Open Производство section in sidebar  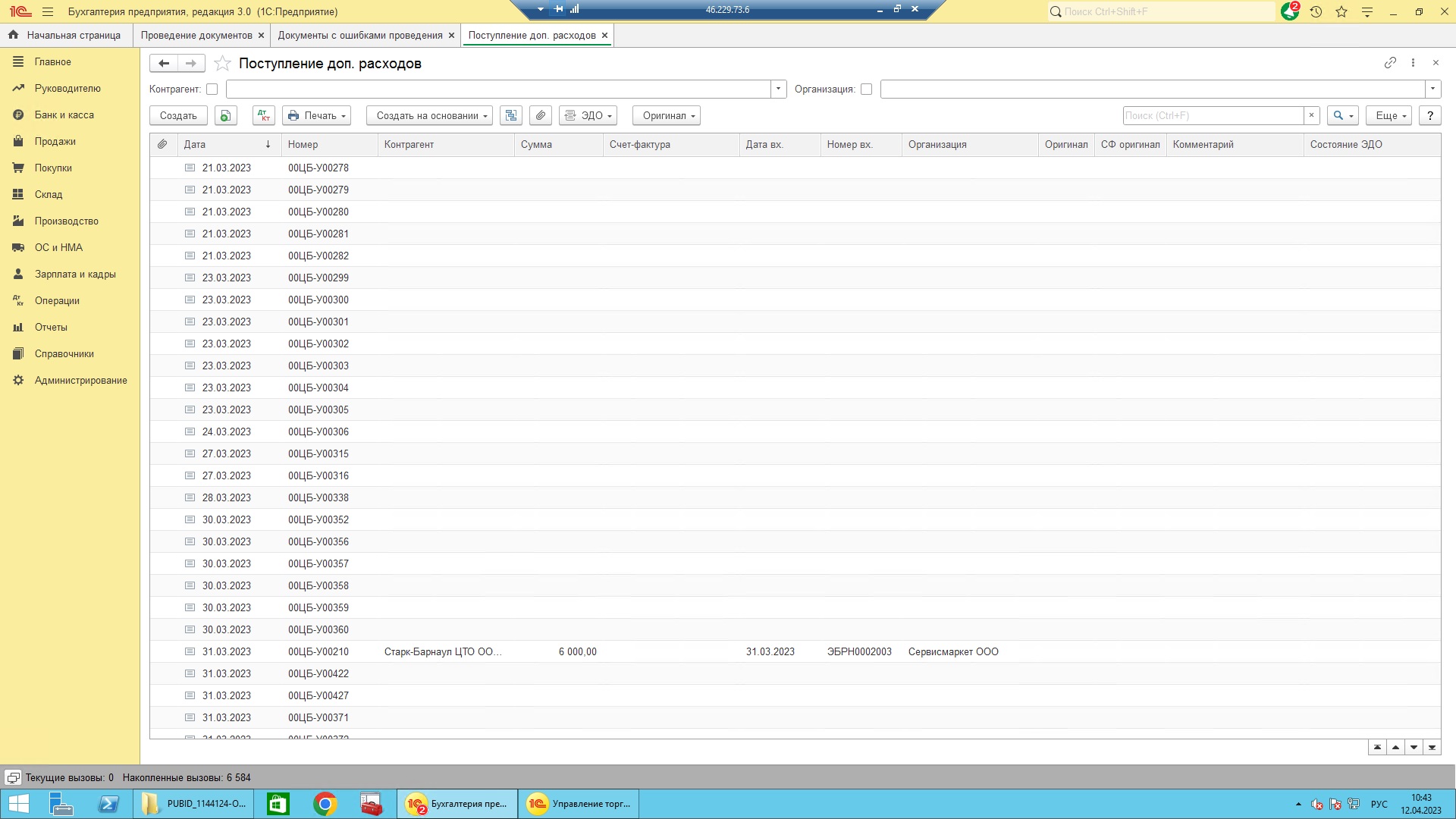(x=66, y=221)
